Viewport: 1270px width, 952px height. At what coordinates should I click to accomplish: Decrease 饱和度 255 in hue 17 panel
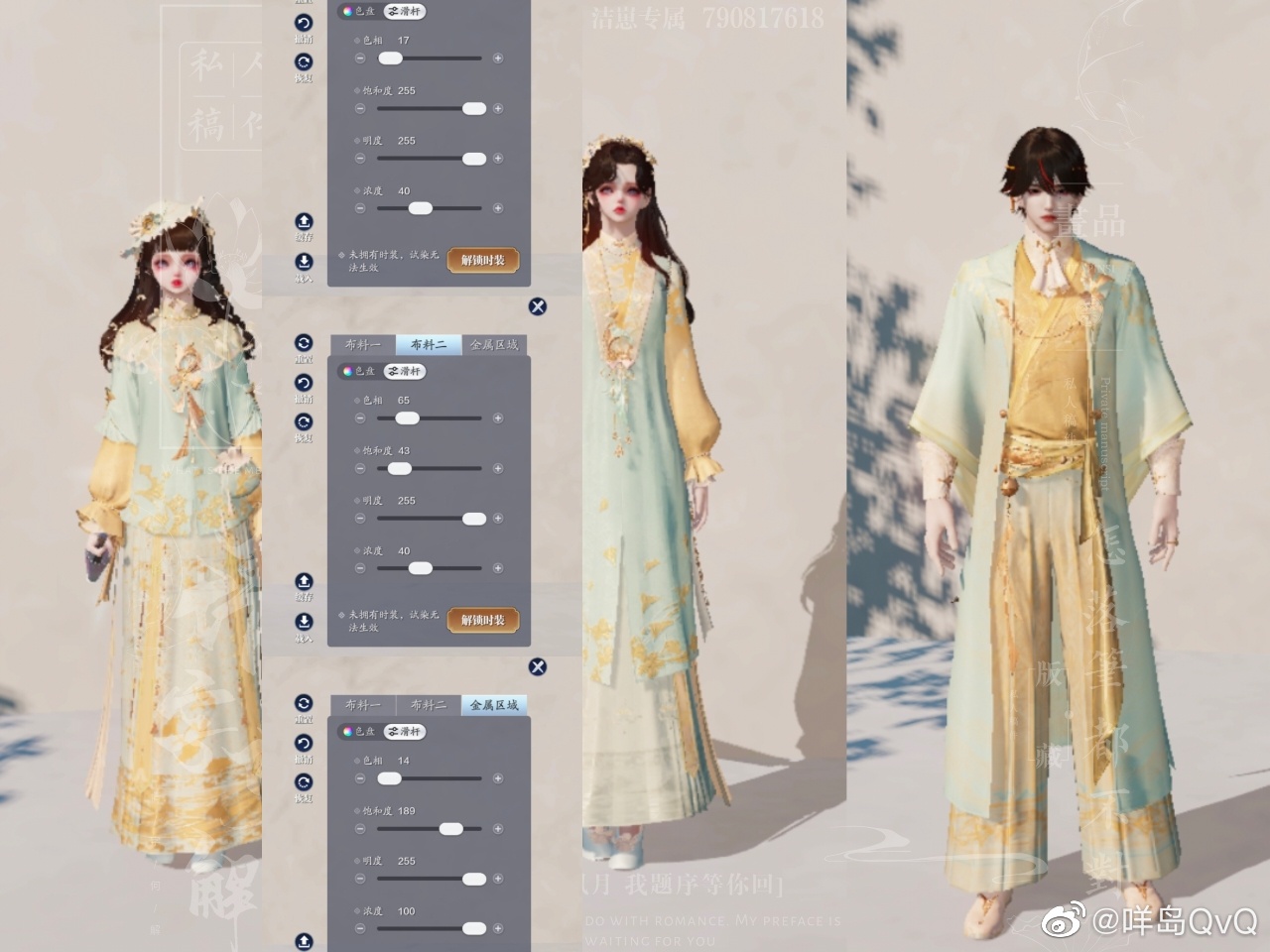coord(360,108)
